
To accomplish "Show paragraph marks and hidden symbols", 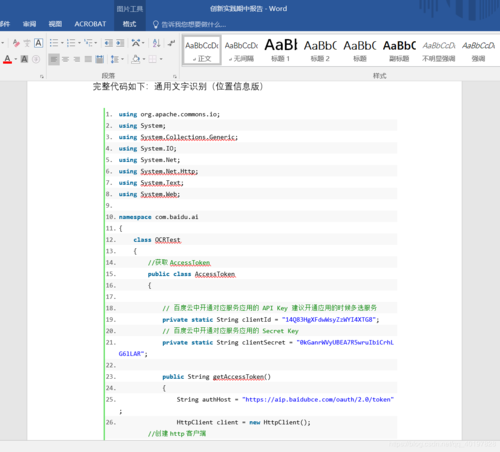I will pos(171,43).
